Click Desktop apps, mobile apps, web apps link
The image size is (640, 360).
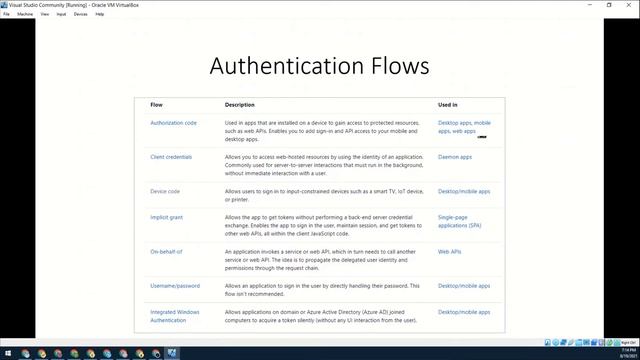tap(464, 127)
